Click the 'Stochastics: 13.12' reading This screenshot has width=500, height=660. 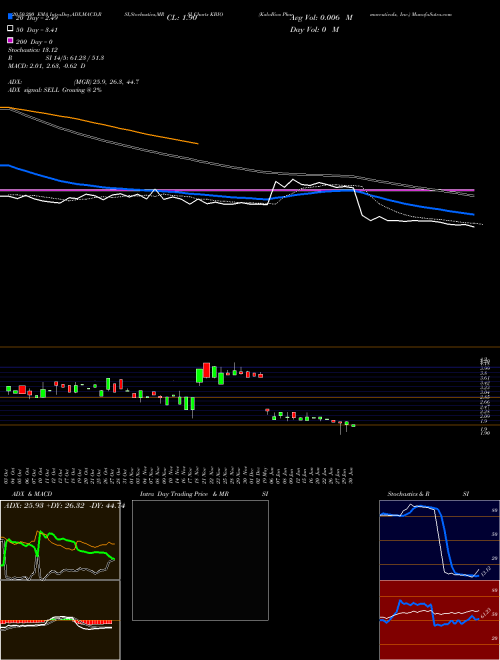(x=33, y=50)
